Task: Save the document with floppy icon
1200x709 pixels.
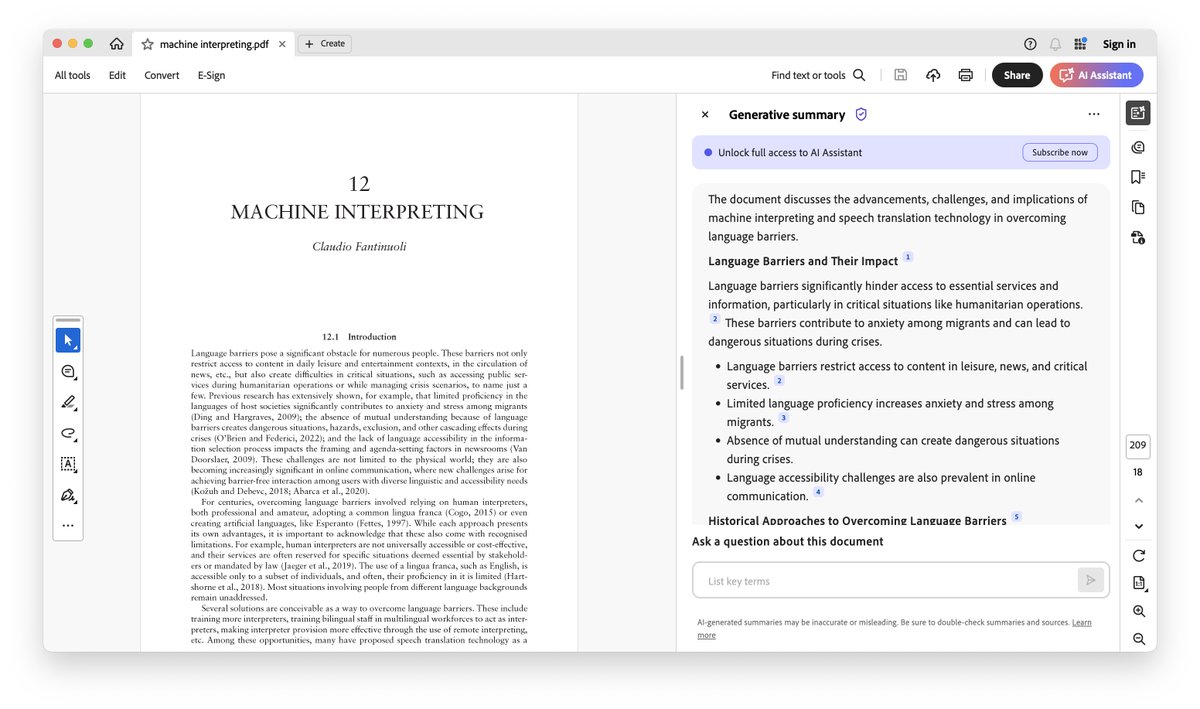Action: pyautogui.click(x=901, y=75)
